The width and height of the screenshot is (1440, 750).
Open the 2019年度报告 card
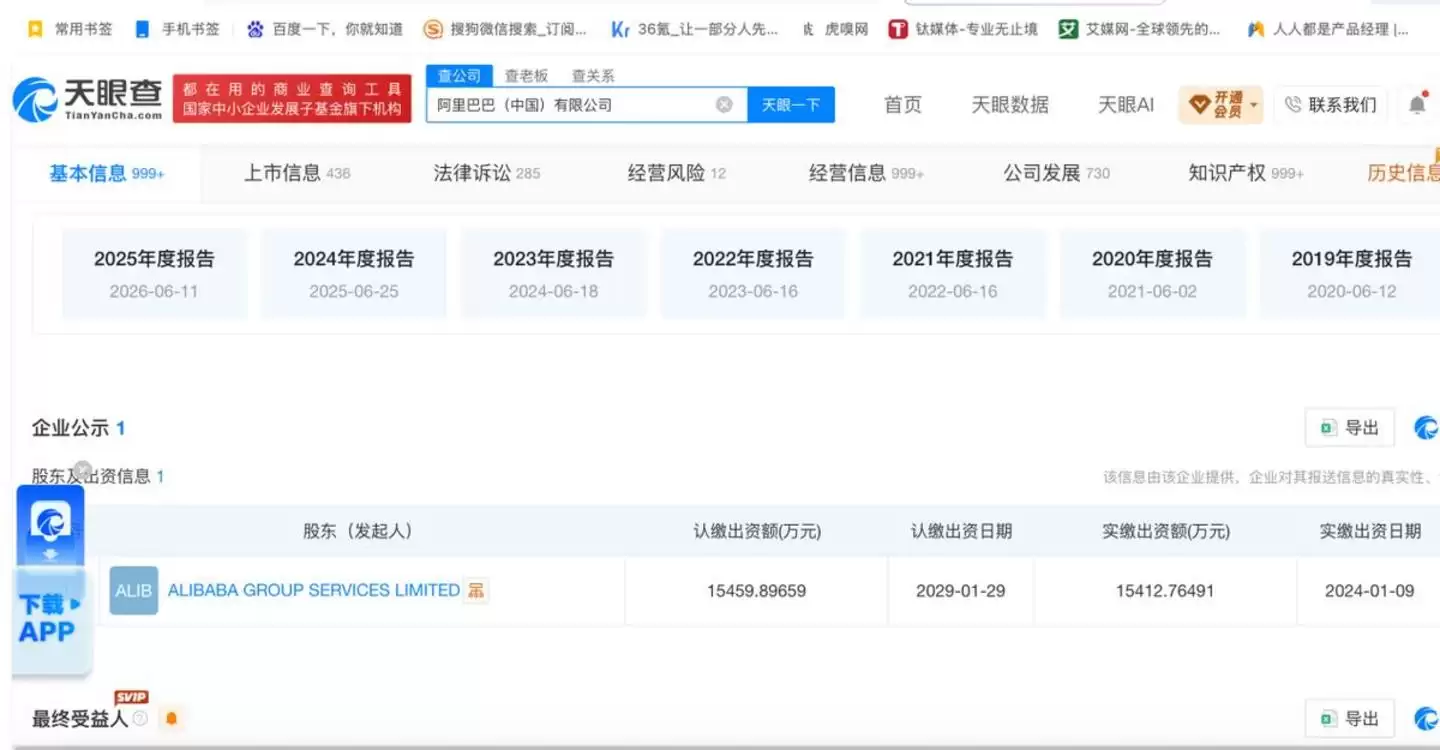pyautogui.click(x=1350, y=274)
